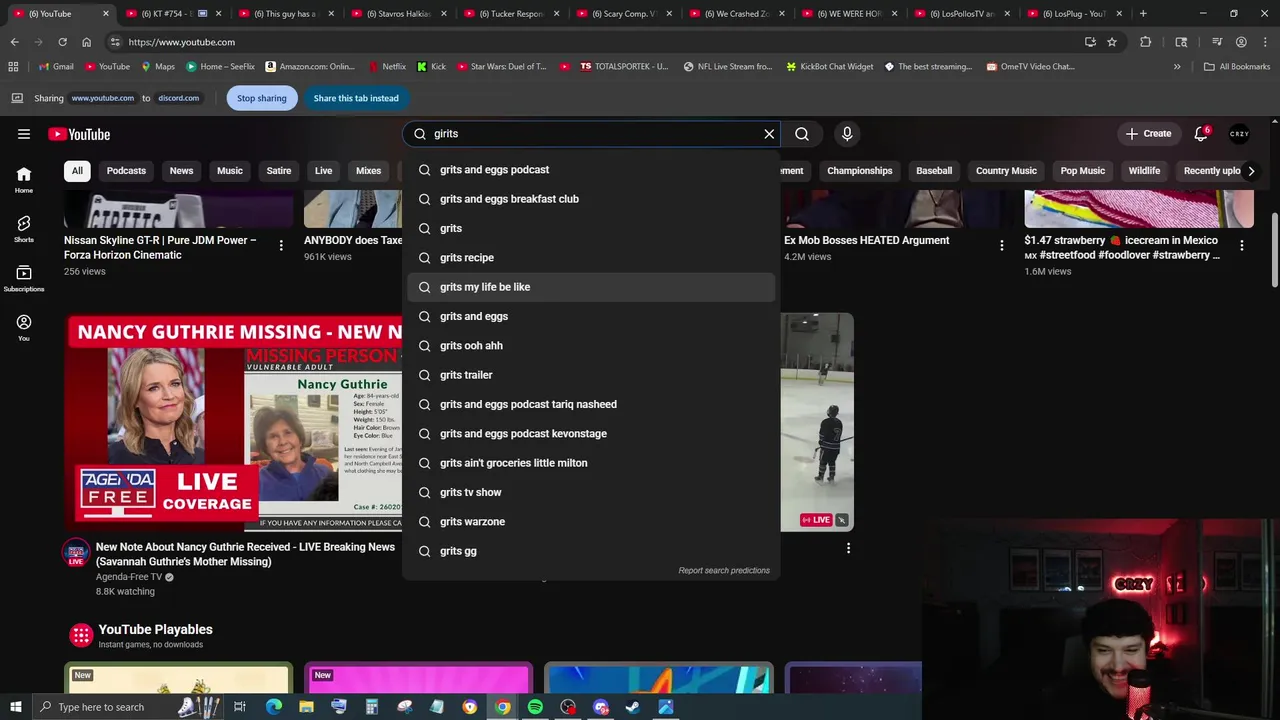This screenshot has height=720, width=1280.
Task: Open Subscriptions in the left sidebar
Action: pos(24,278)
